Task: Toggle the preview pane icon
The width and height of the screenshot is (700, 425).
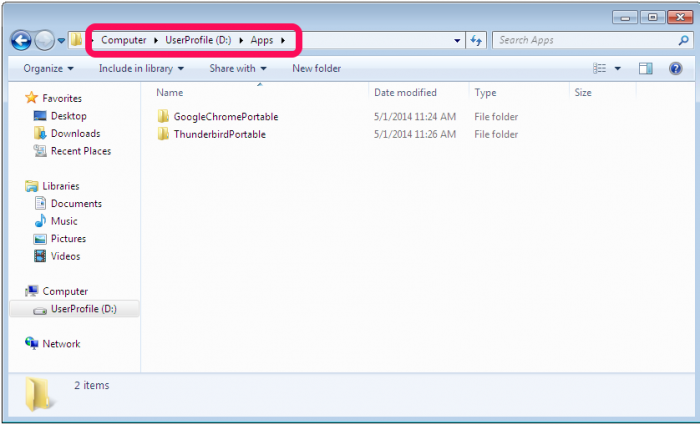Action: [x=646, y=68]
